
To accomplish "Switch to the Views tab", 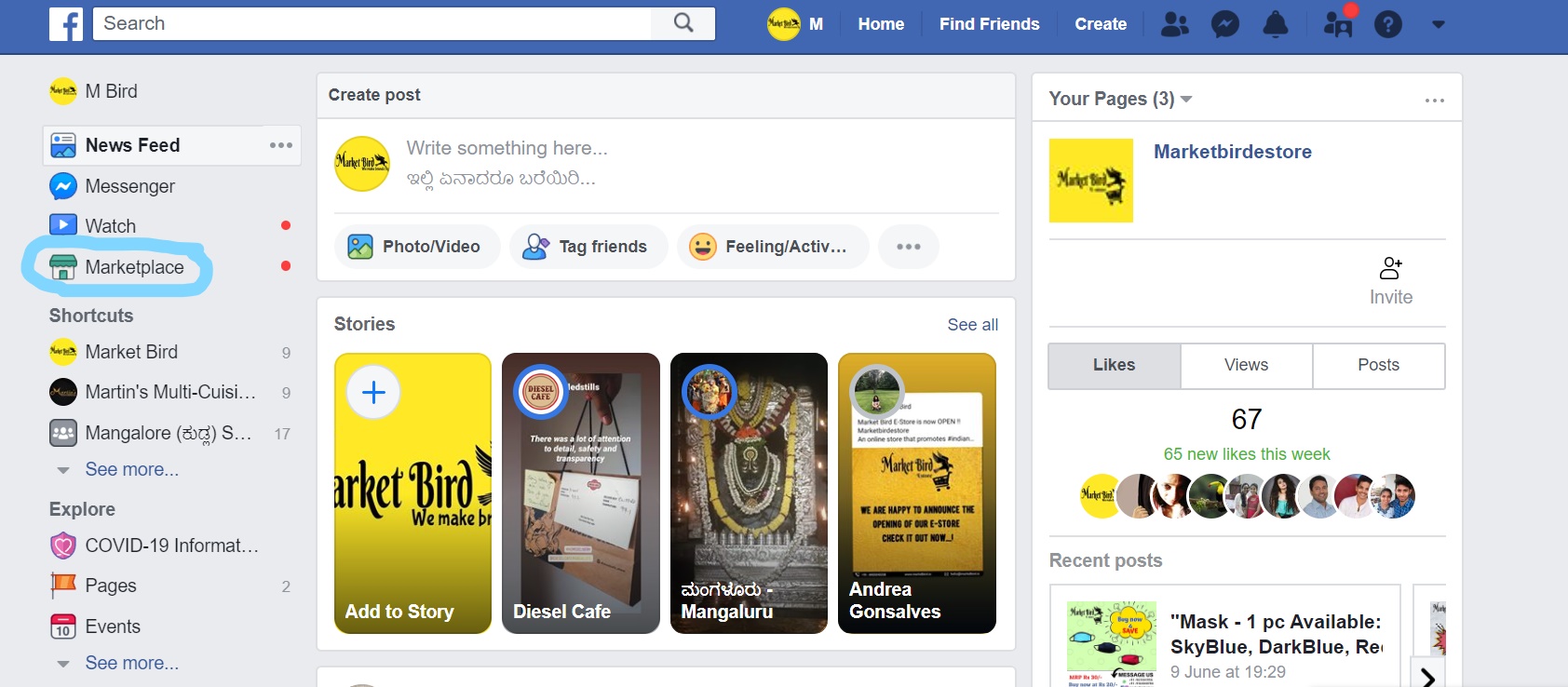I will click(1246, 365).
